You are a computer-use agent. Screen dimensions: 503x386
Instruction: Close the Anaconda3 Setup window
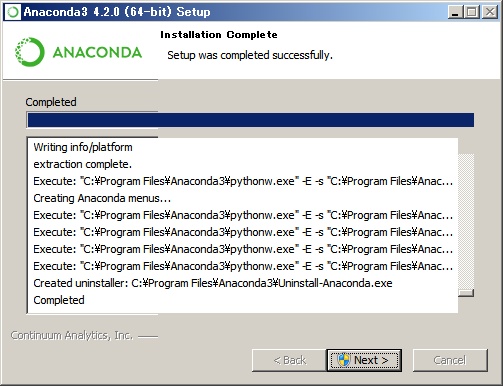pyautogui.click(x=490, y=12)
